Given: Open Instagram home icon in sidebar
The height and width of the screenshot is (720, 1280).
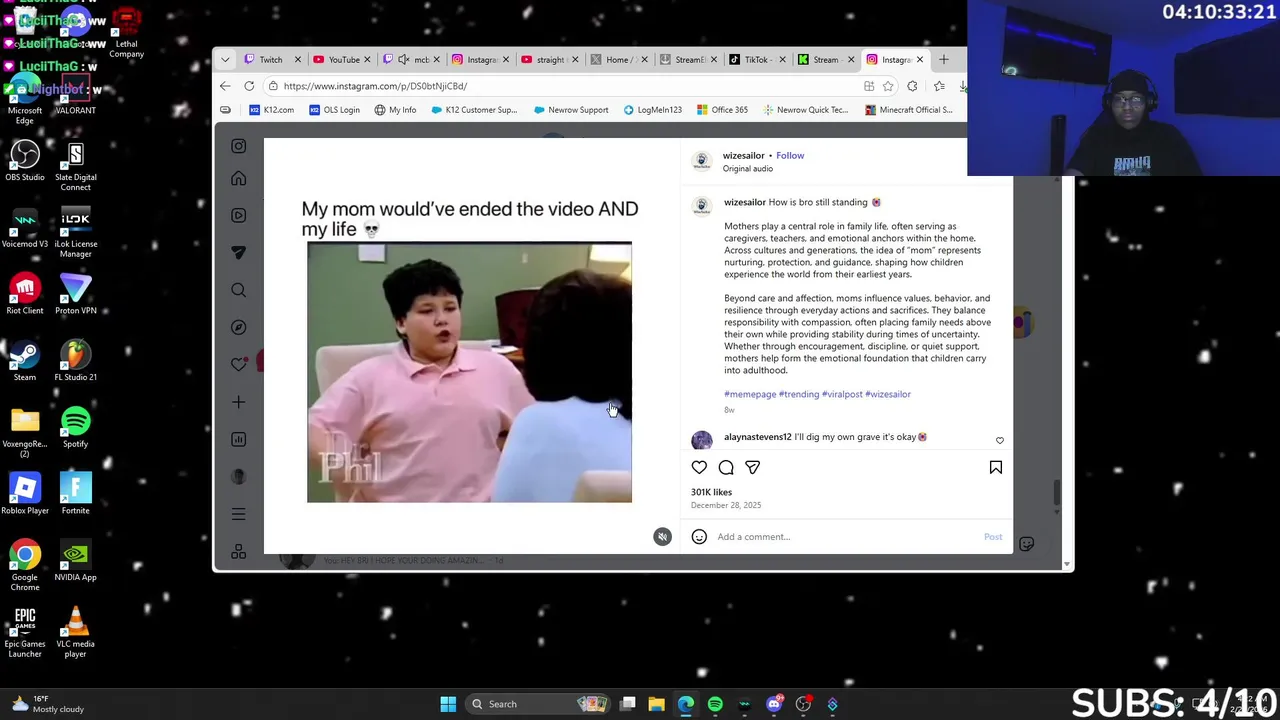Looking at the screenshot, I should coord(238,178).
